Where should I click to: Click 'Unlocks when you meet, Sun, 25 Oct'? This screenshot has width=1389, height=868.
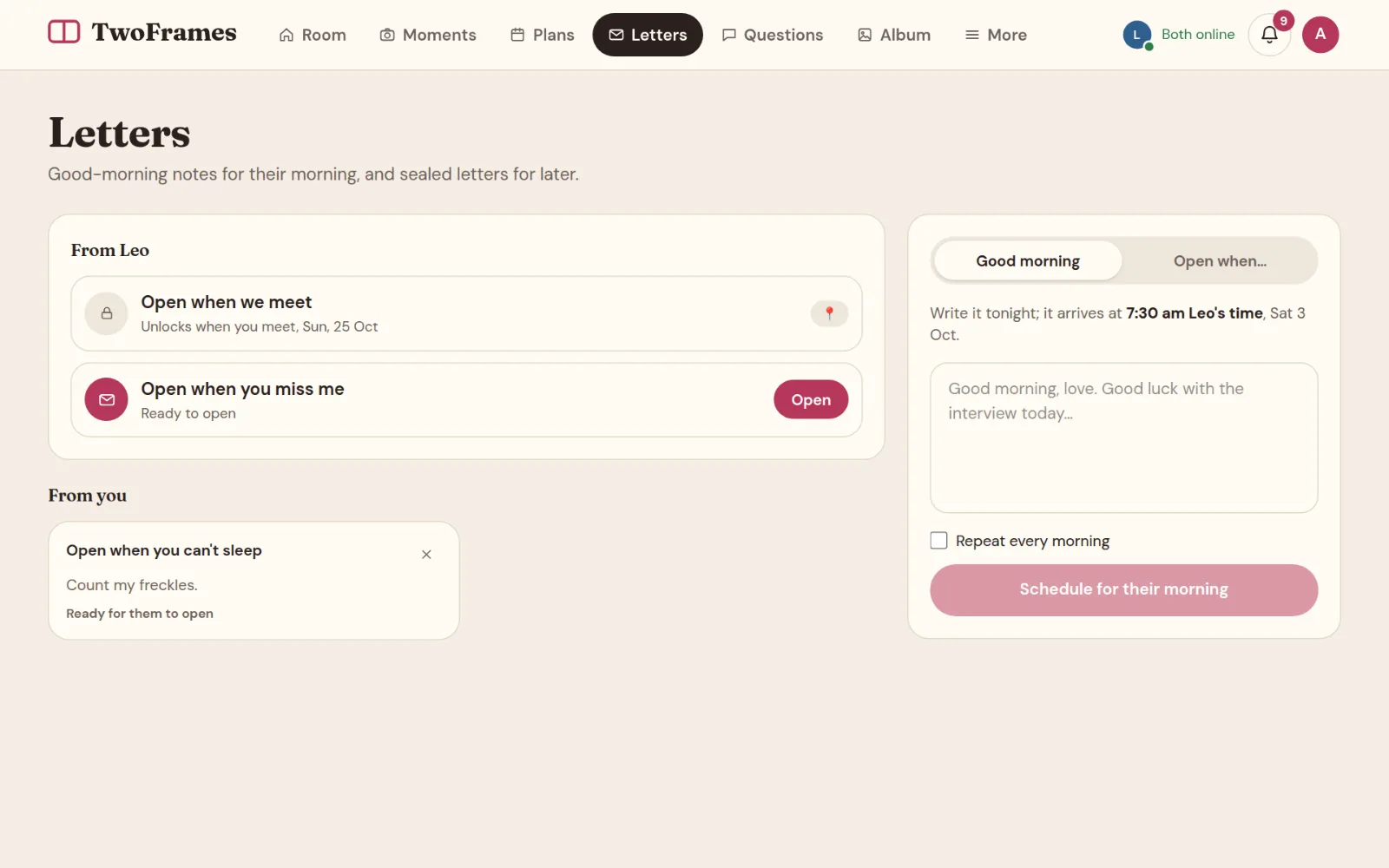pos(260,327)
